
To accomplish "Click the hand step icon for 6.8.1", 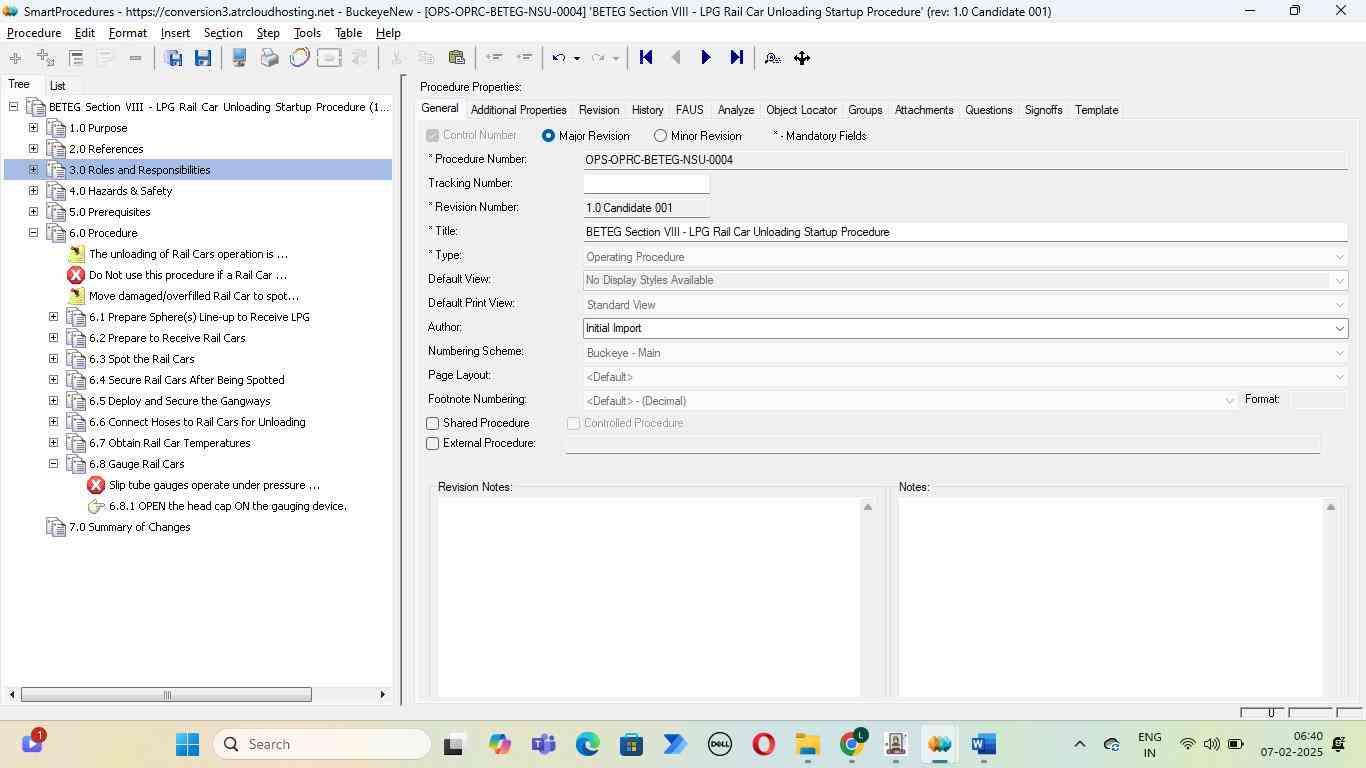I will (96, 506).
